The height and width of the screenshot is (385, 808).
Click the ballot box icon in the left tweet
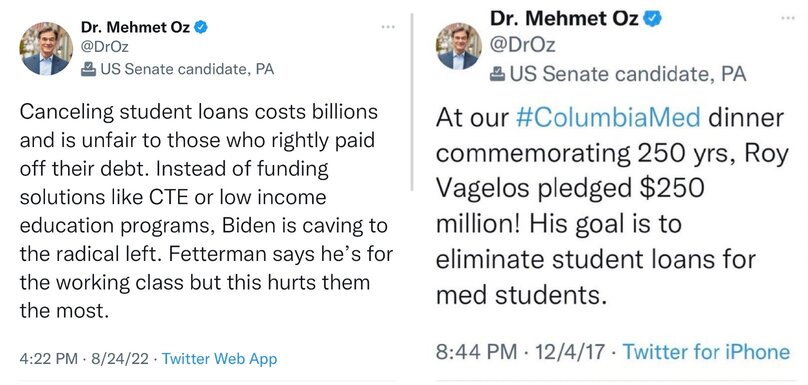point(89,69)
